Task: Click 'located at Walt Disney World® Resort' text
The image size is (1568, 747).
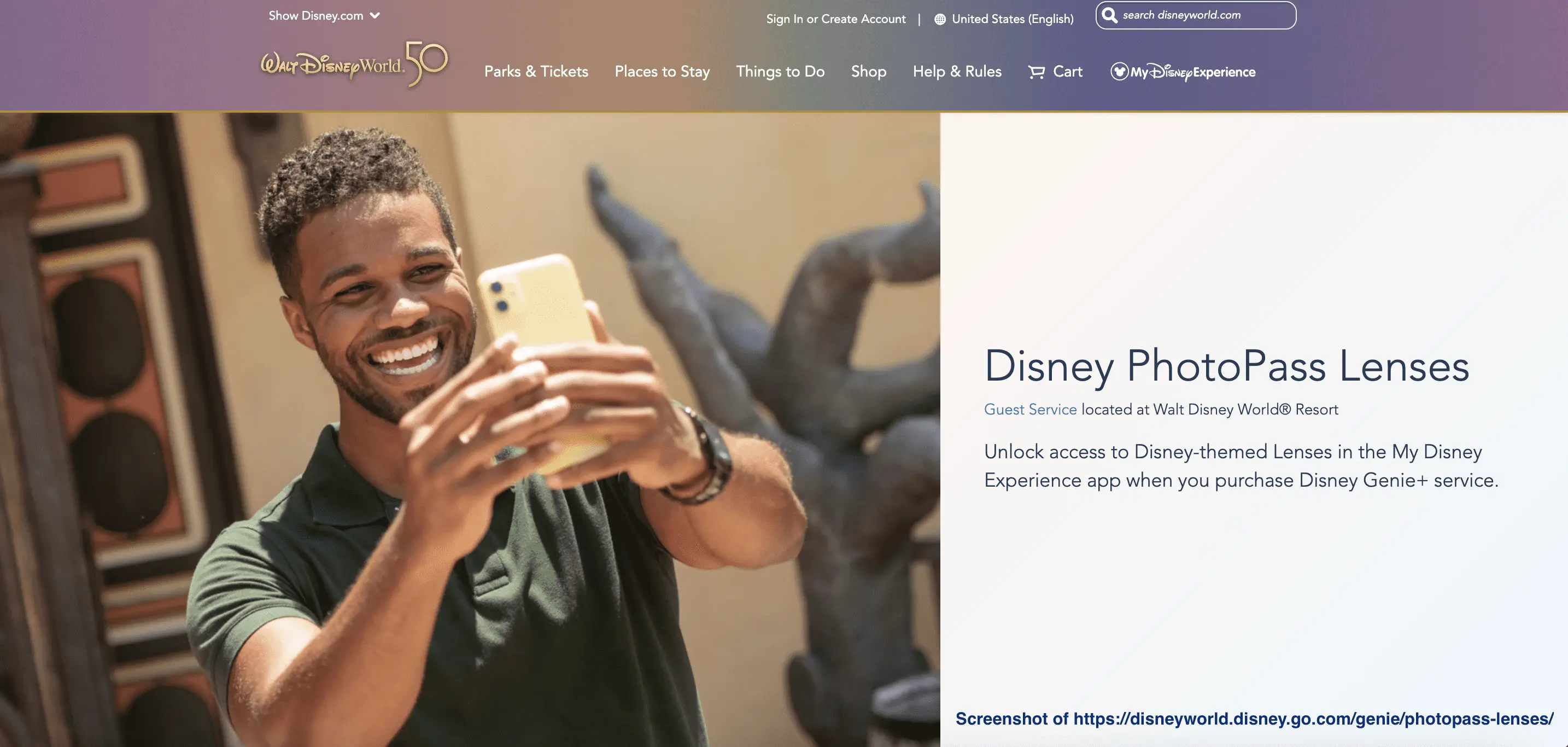Action: [x=1209, y=410]
